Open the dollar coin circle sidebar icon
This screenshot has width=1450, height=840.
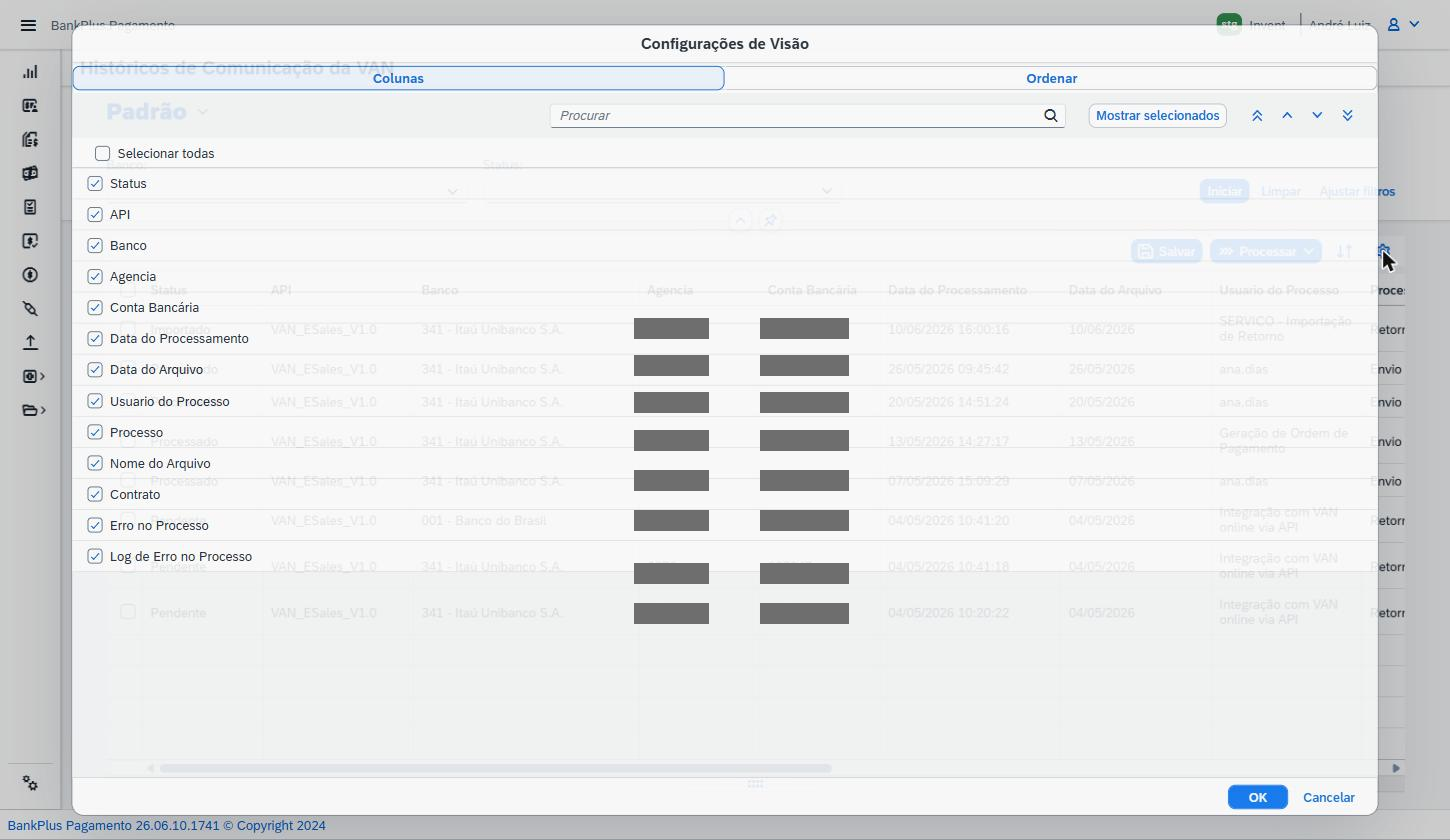(30, 275)
